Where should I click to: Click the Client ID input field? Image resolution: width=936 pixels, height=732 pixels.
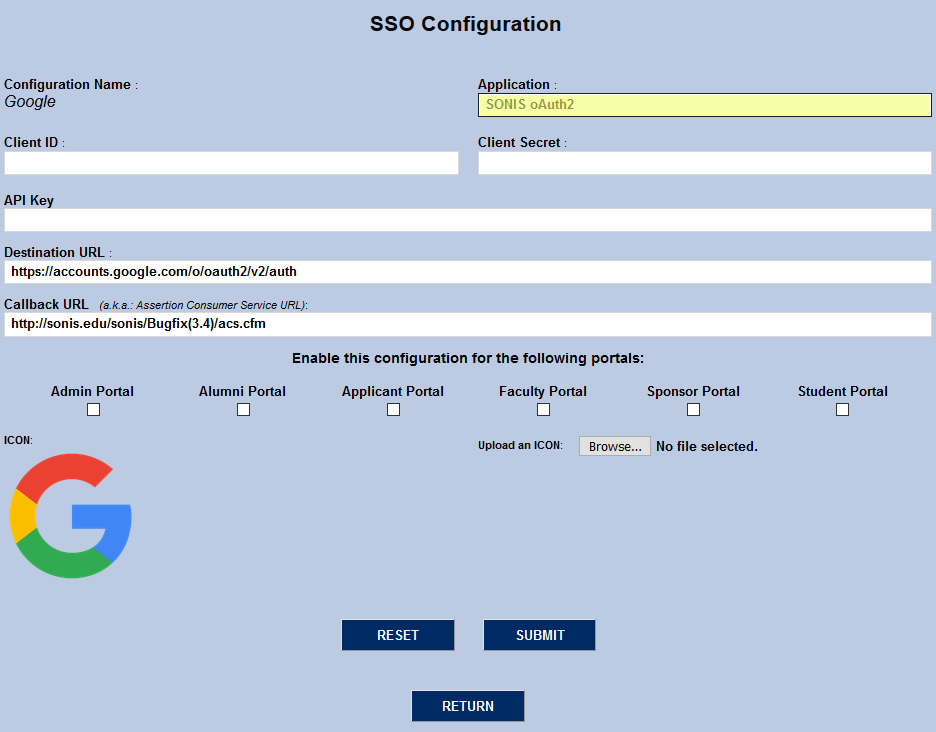pyautogui.click(x=230, y=162)
